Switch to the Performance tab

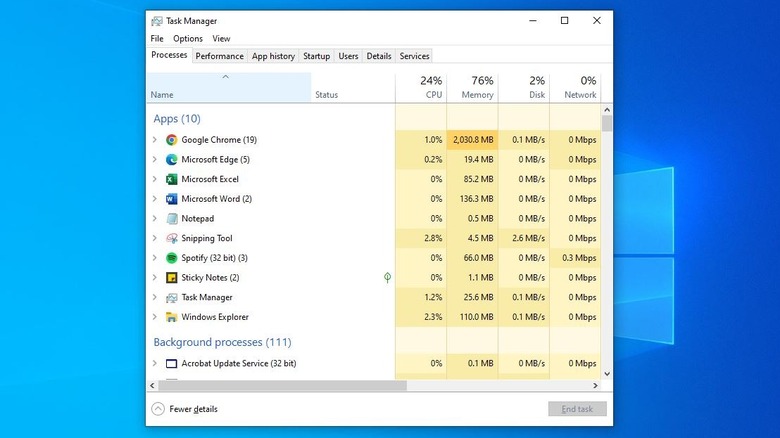tap(220, 56)
